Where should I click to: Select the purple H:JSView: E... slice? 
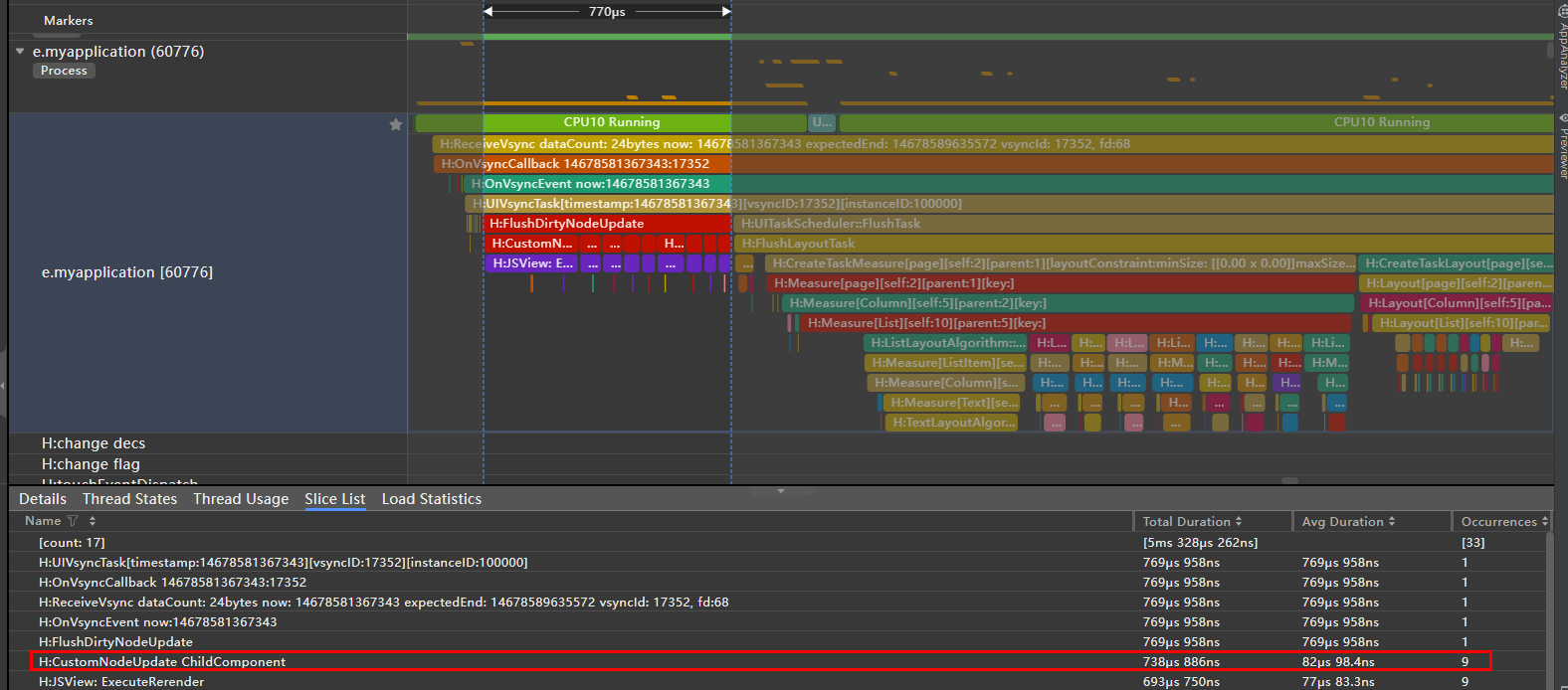tap(532, 263)
